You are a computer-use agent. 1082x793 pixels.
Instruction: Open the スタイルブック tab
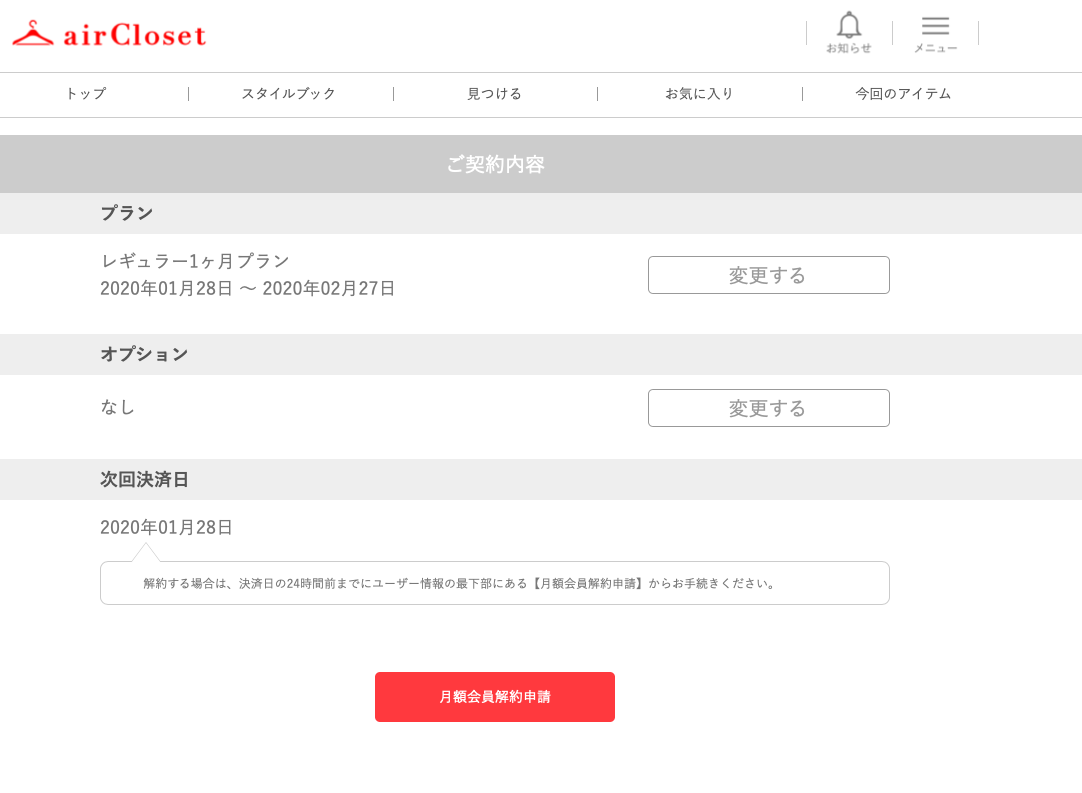(288, 94)
